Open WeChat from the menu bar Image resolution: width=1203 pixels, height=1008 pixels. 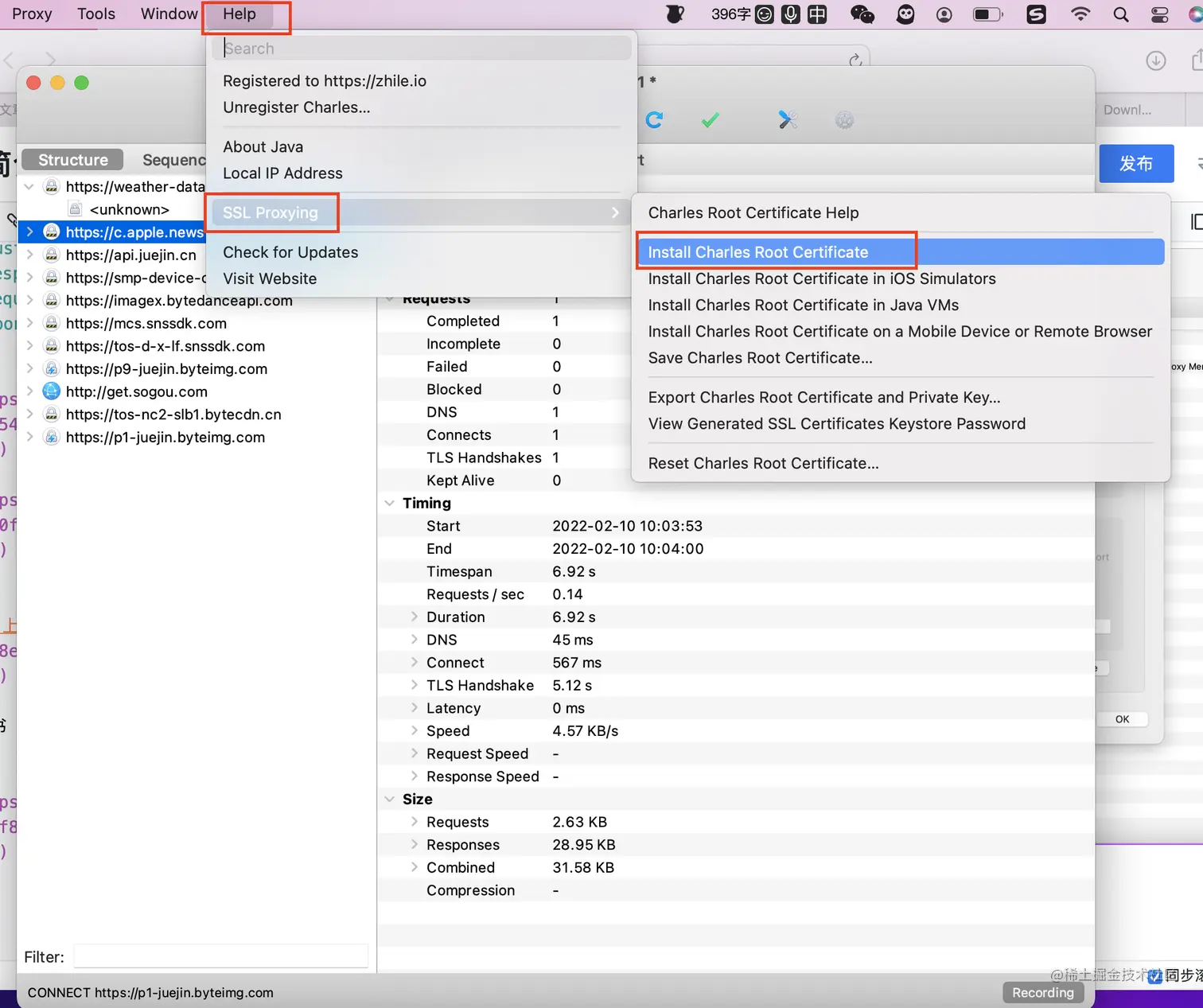(862, 14)
